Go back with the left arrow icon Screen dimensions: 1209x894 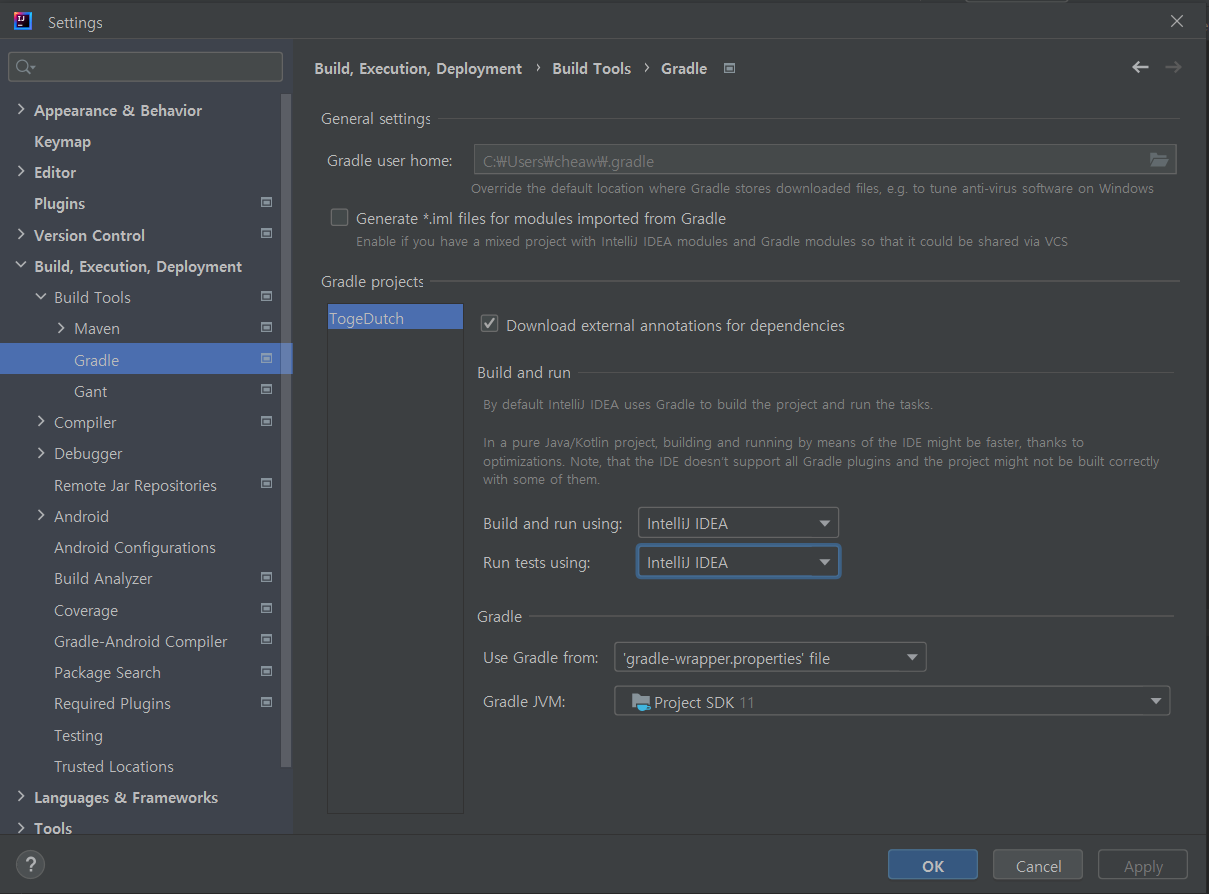[x=1140, y=67]
